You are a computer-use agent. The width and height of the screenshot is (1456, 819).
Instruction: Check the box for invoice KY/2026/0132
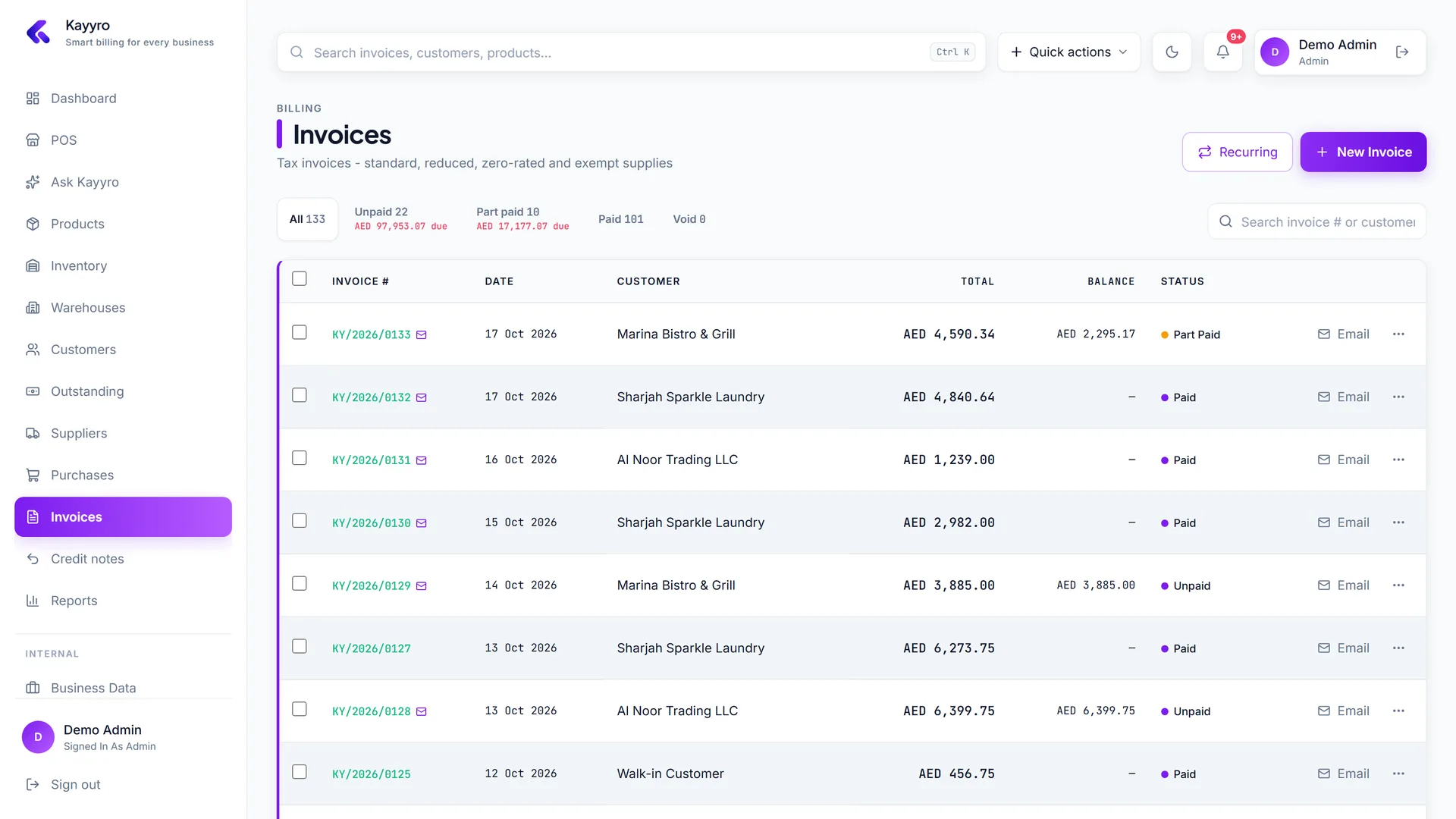[x=300, y=396]
